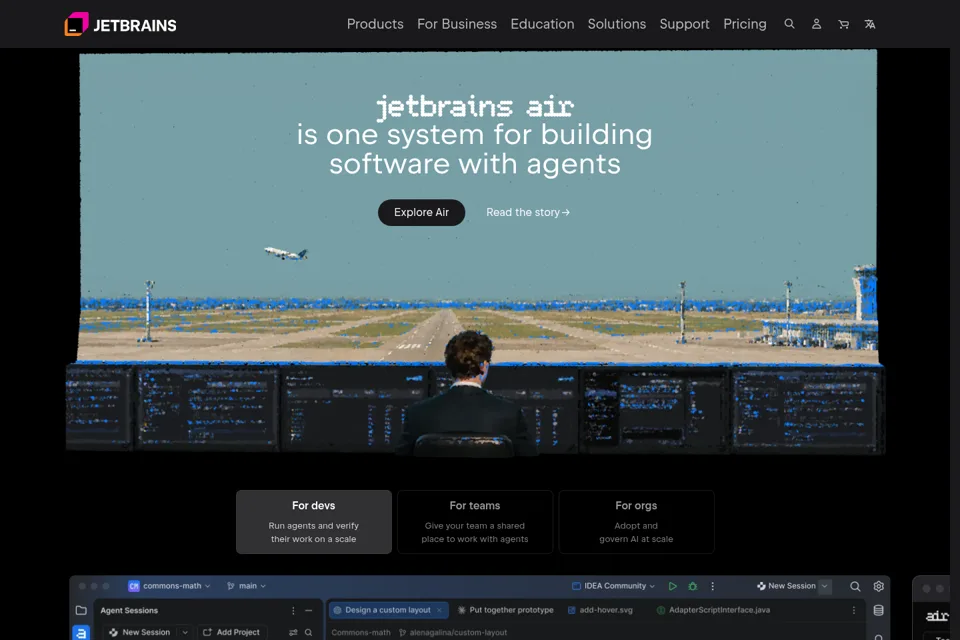Click the database icon in the right gutter
This screenshot has height=640, width=960.
point(879,610)
